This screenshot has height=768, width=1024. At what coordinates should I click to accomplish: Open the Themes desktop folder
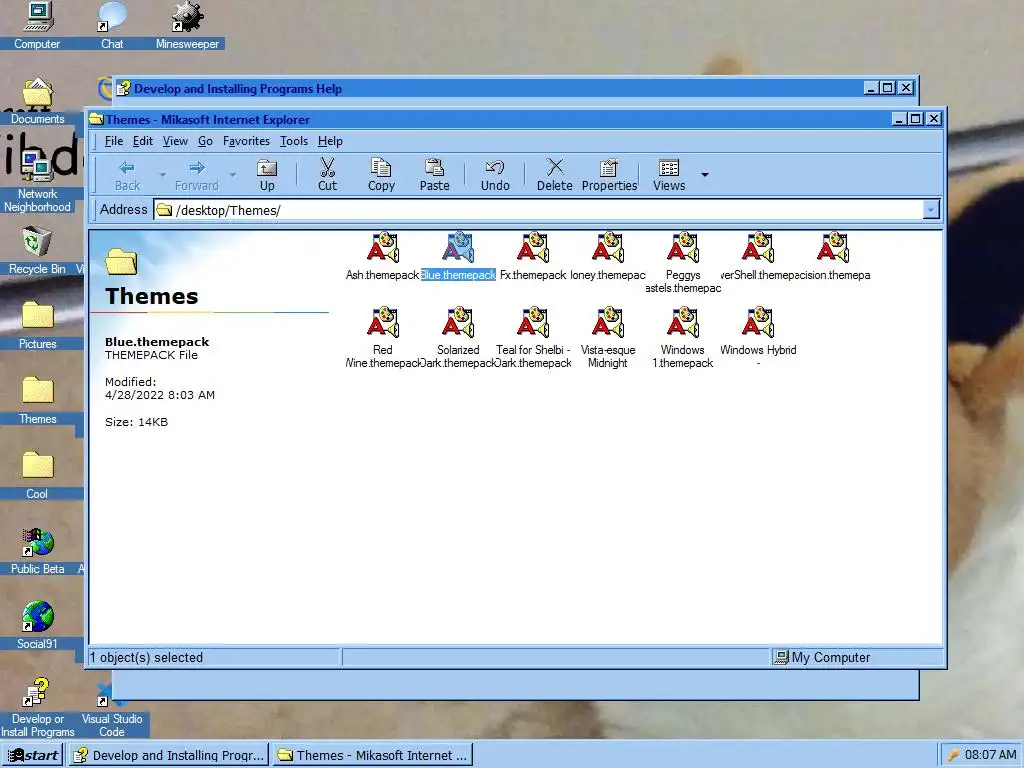37,401
